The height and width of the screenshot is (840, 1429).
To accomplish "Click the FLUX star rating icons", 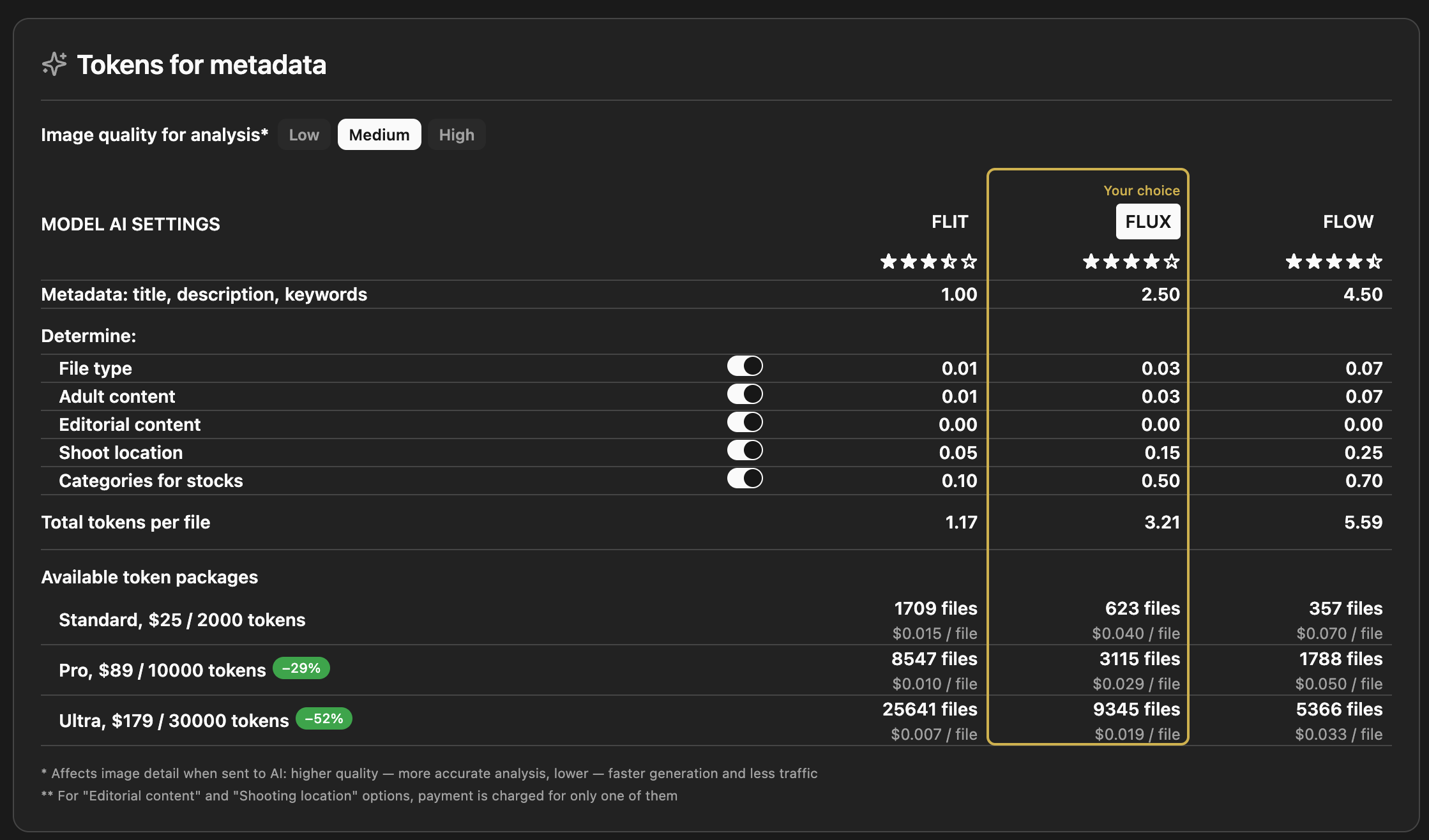I will 1131,262.
